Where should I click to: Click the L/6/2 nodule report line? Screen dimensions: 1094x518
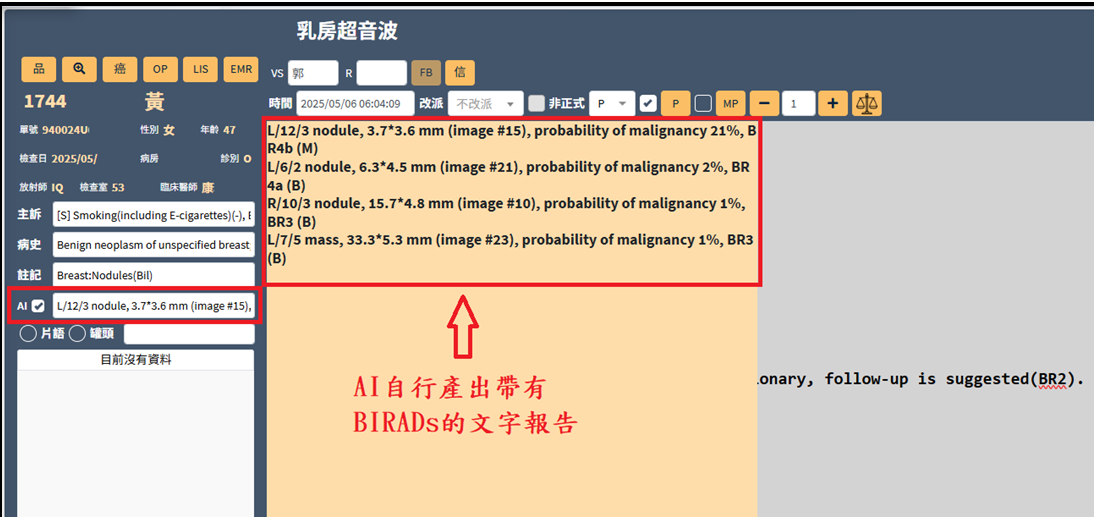[509, 177]
